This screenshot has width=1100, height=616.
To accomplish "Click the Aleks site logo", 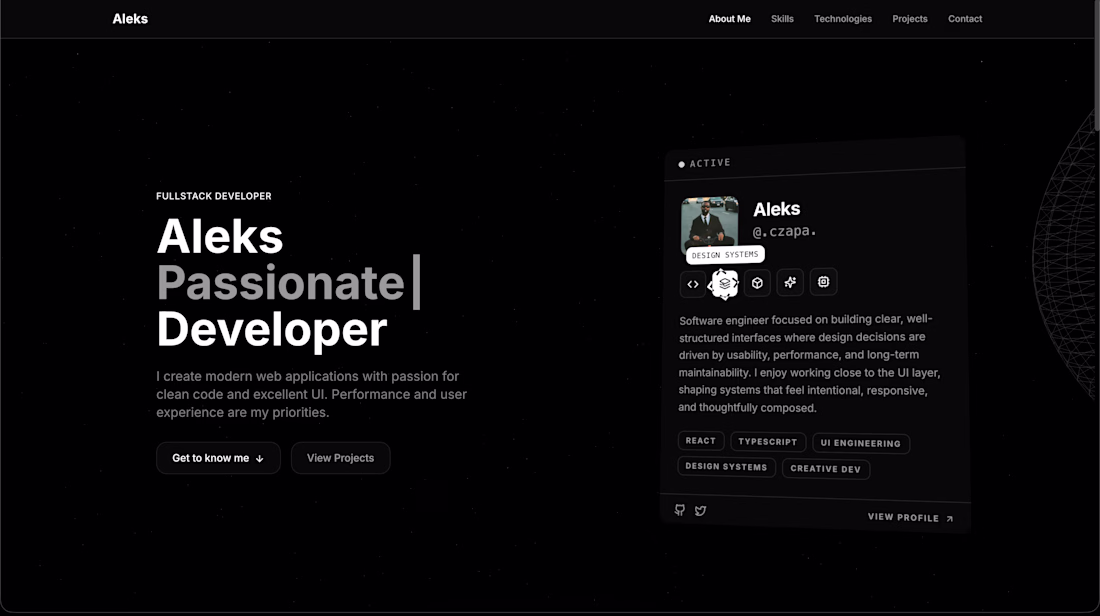I will point(130,19).
